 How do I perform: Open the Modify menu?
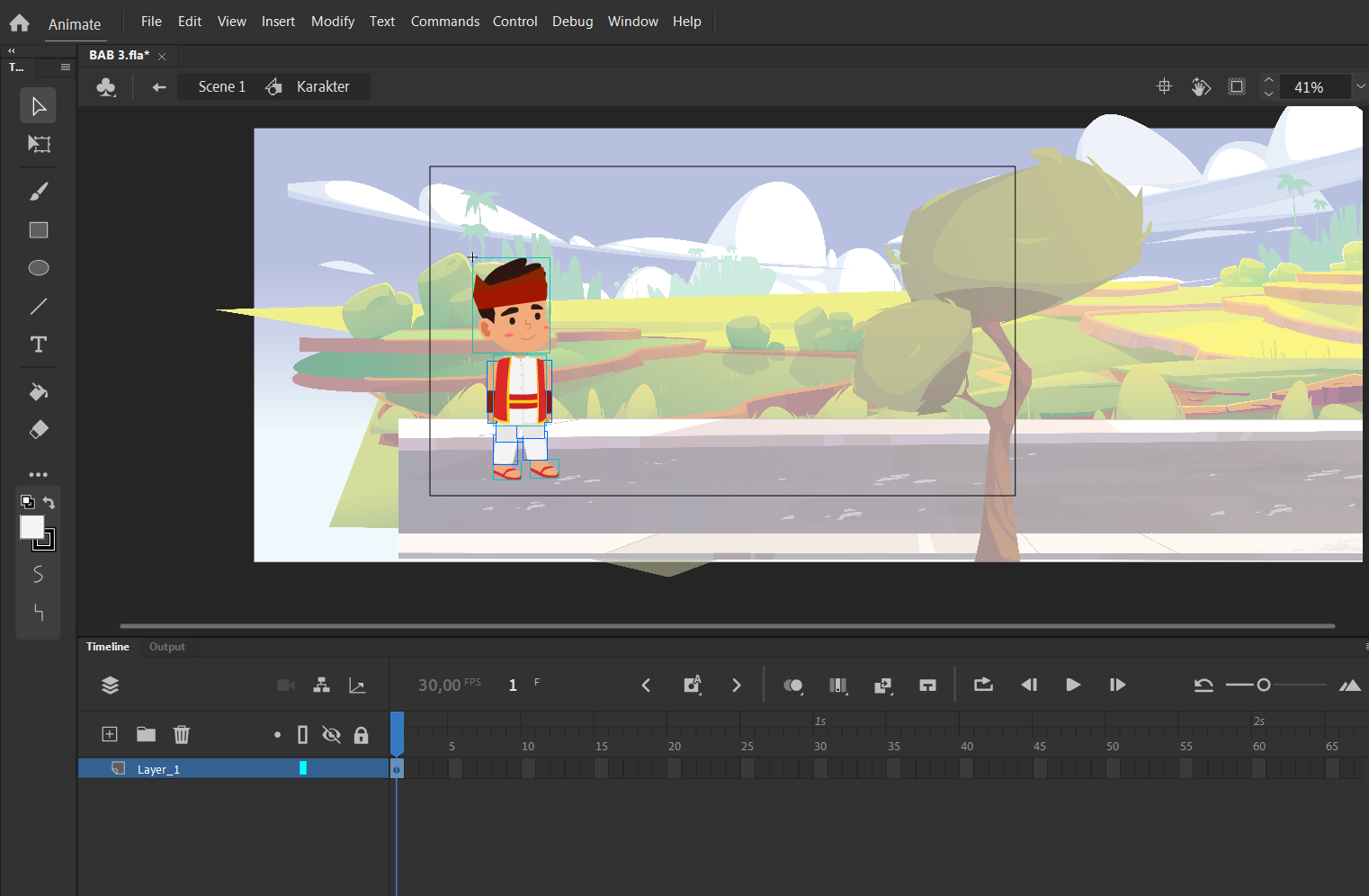point(333,22)
